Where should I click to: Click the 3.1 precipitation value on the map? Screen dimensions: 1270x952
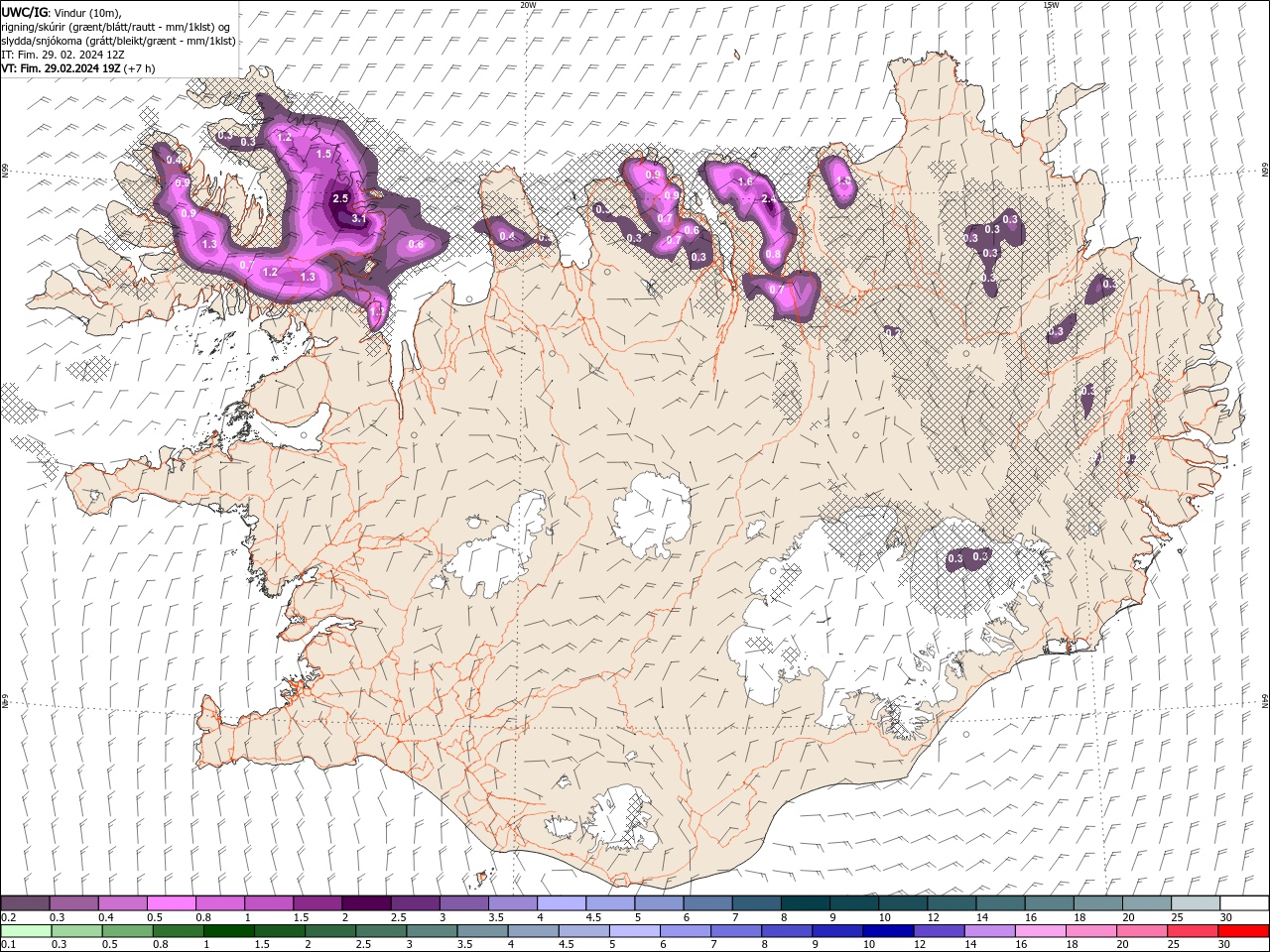[359, 218]
